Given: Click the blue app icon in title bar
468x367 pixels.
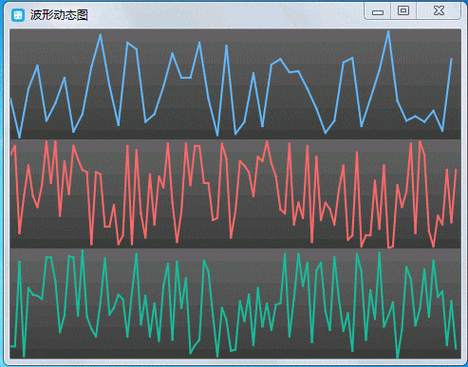Looking at the screenshot, I should pyautogui.click(x=18, y=15).
